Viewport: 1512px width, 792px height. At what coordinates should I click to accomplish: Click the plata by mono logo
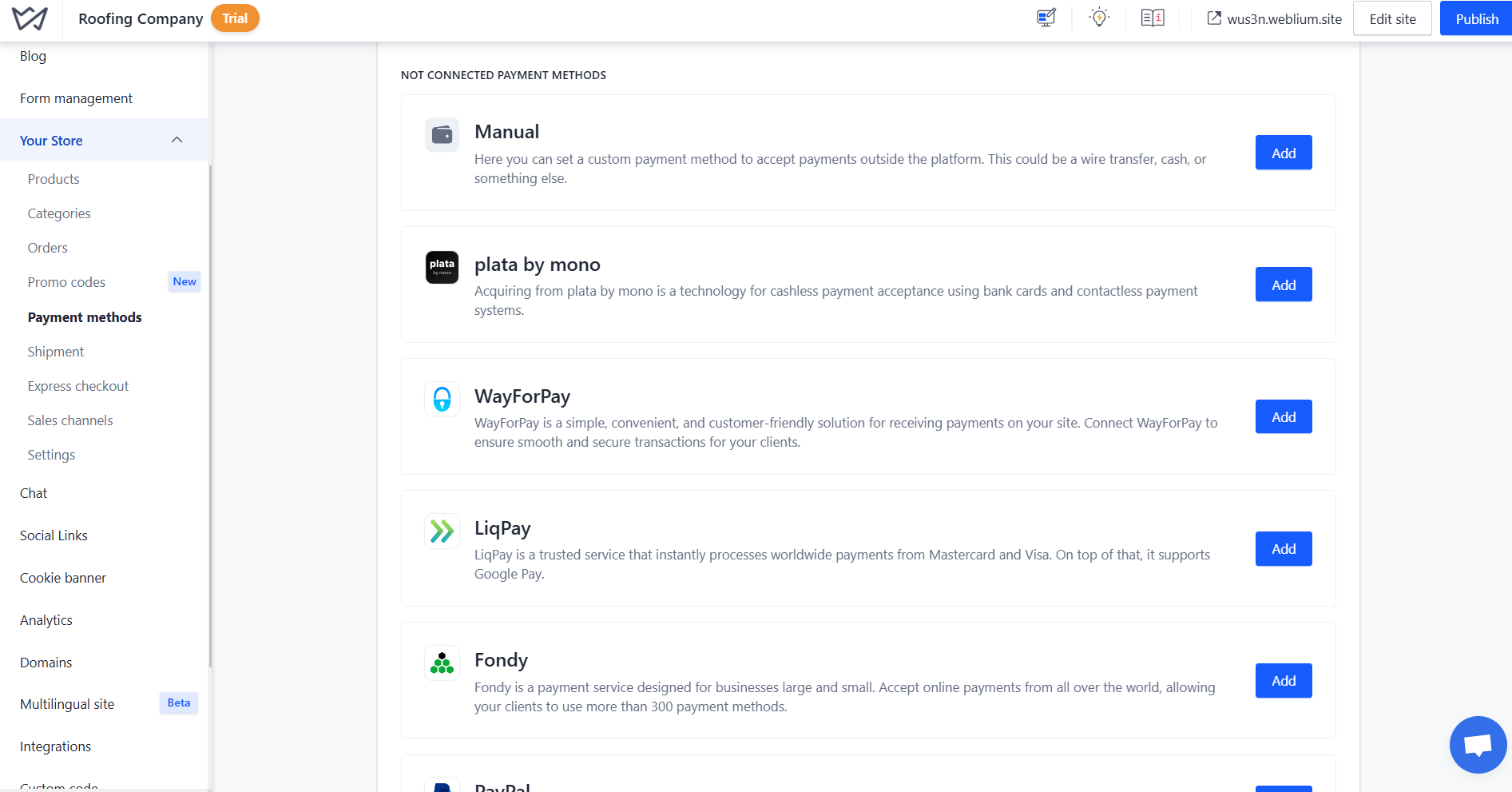pos(442,267)
